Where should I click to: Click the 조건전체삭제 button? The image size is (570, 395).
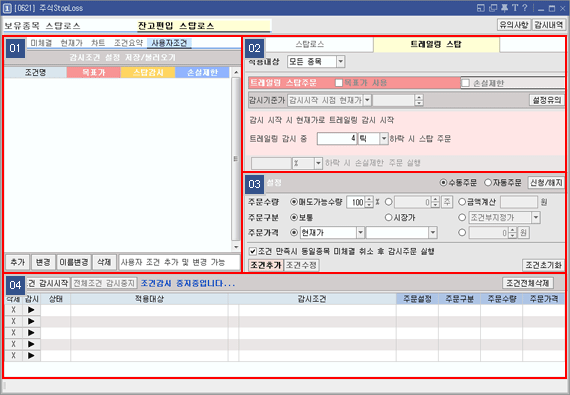[x=528, y=283]
